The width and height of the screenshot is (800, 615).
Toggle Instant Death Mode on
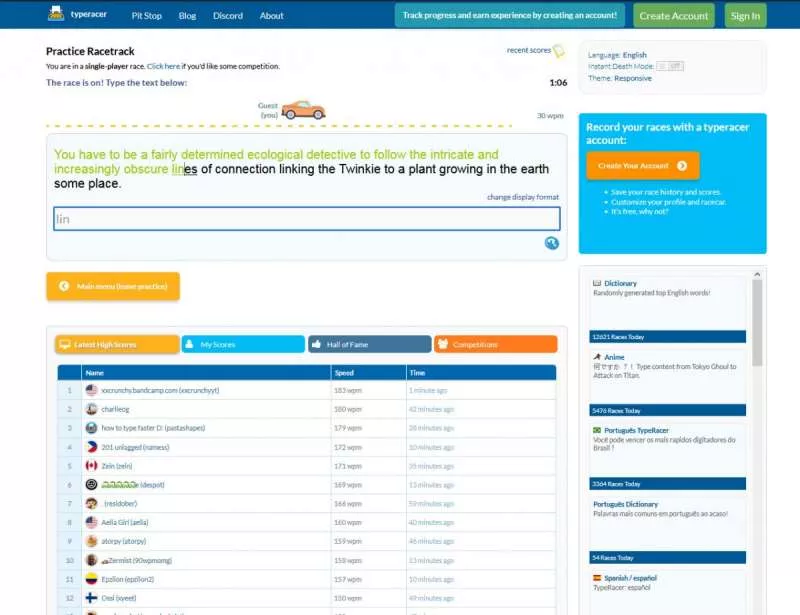(x=664, y=64)
